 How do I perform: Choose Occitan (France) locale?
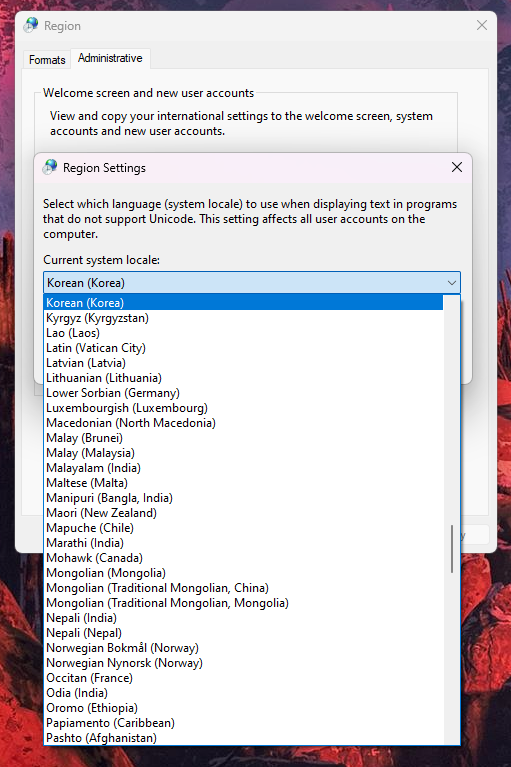244,678
